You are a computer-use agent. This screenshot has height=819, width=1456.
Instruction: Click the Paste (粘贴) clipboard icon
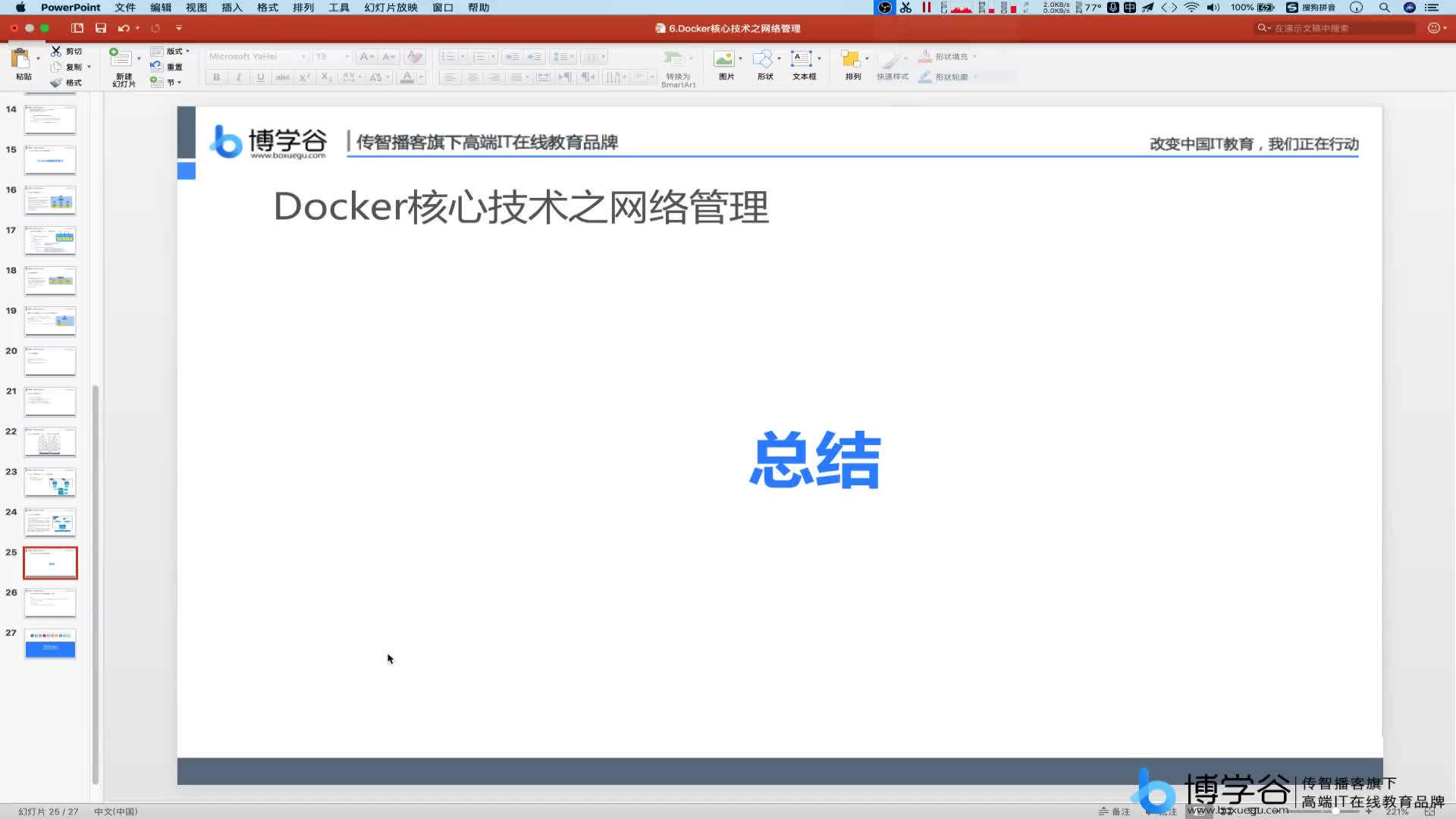(x=20, y=58)
